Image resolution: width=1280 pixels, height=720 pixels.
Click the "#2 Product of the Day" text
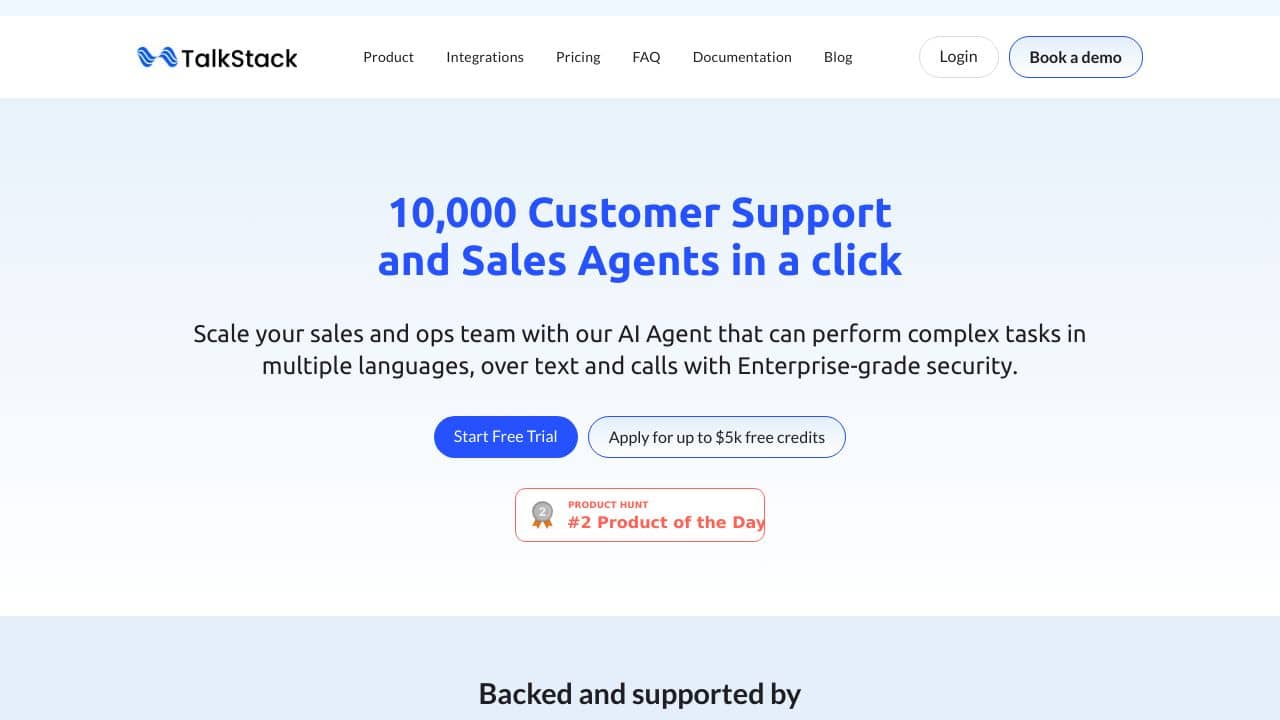666,522
